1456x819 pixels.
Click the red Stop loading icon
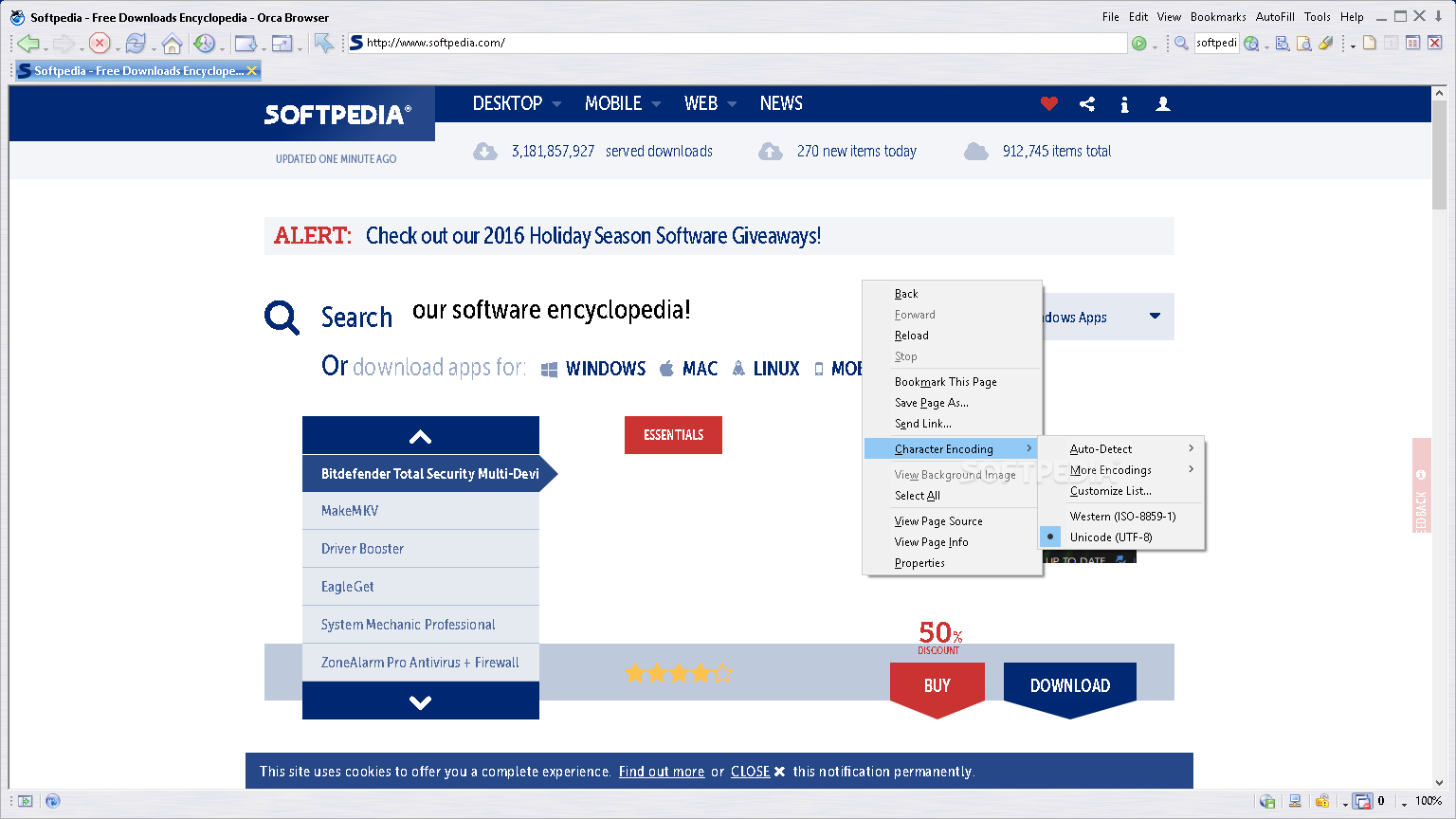pyautogui.click(x=100, y=43)
